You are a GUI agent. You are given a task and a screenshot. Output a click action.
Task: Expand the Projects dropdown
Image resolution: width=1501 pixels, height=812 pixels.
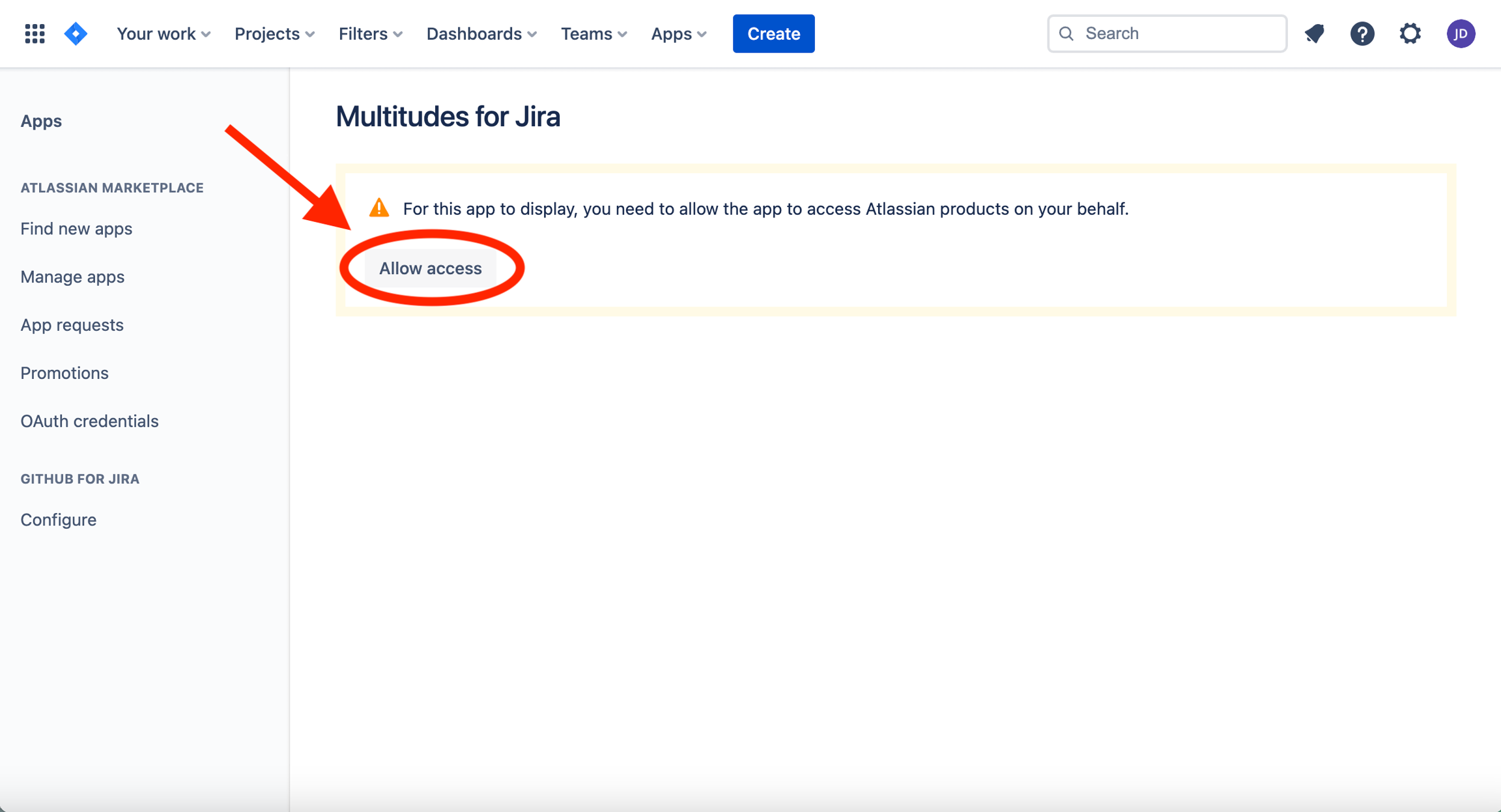[x=274, y=33]
